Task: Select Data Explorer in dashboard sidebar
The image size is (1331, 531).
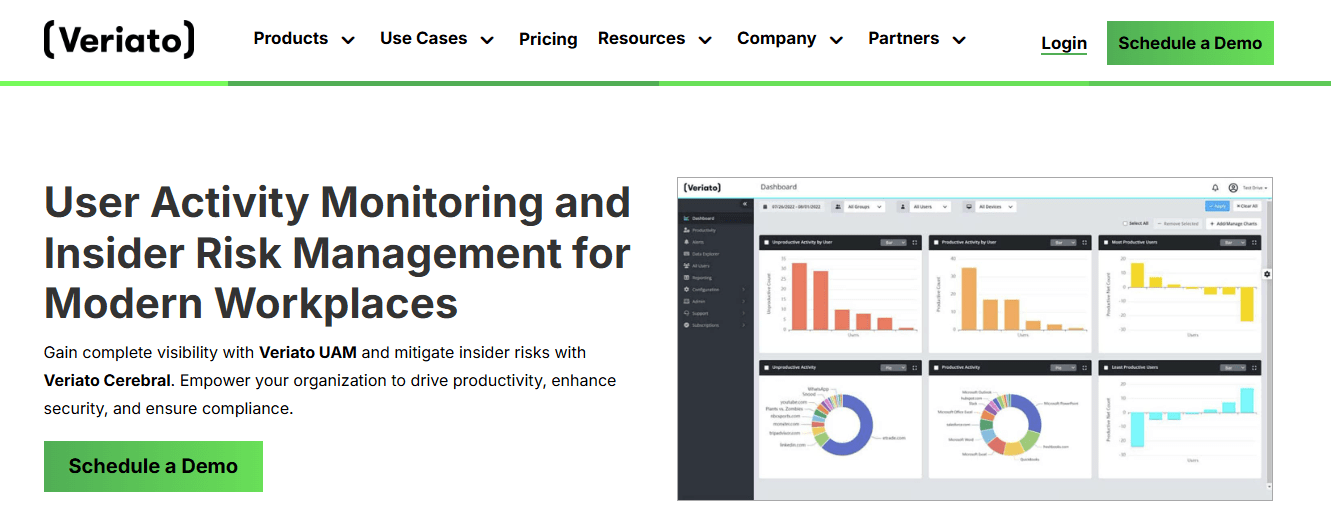Action: (706, 254)
